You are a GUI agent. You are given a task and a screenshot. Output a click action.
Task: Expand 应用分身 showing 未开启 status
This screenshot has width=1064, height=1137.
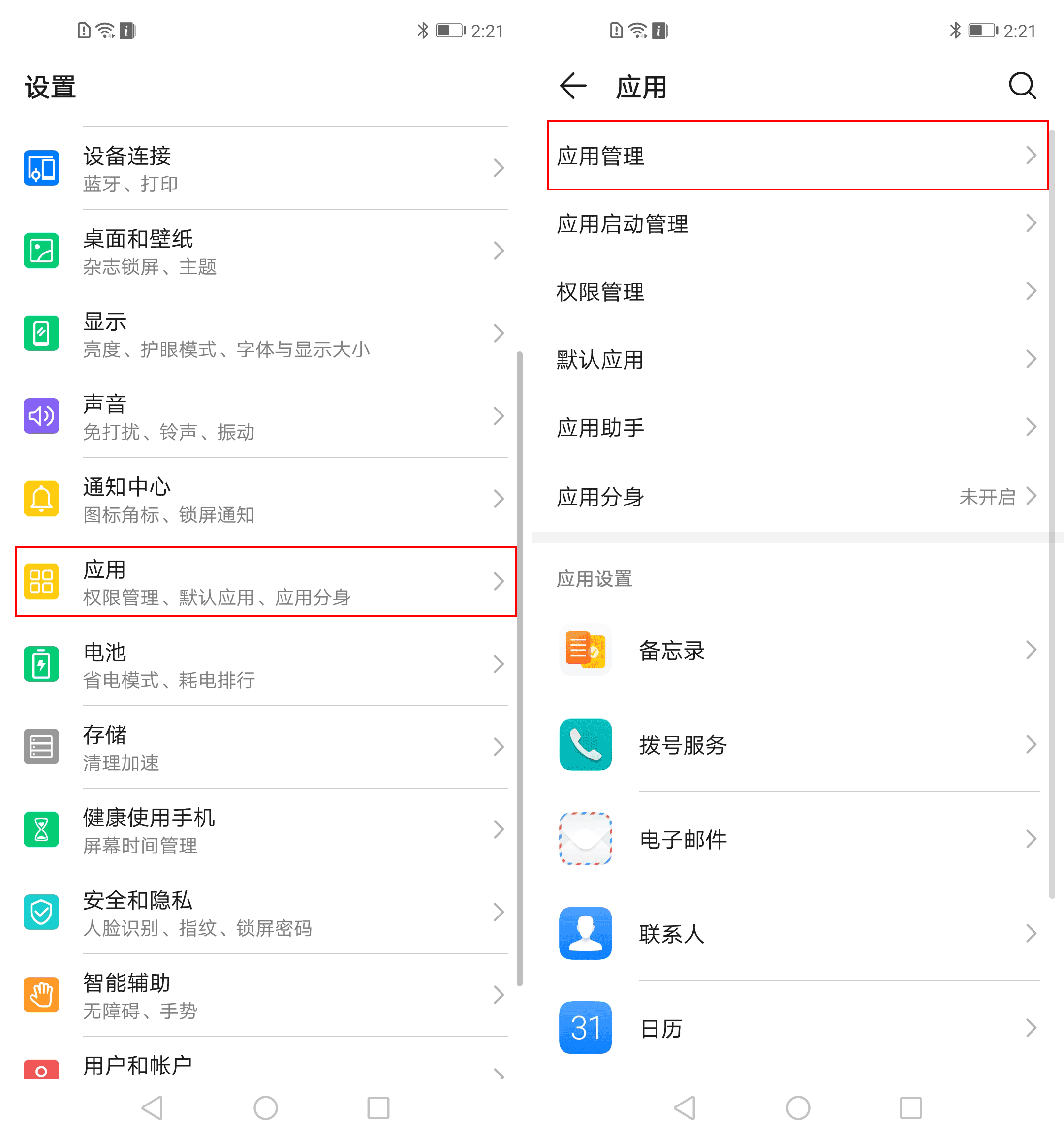[x=798, y=497]
